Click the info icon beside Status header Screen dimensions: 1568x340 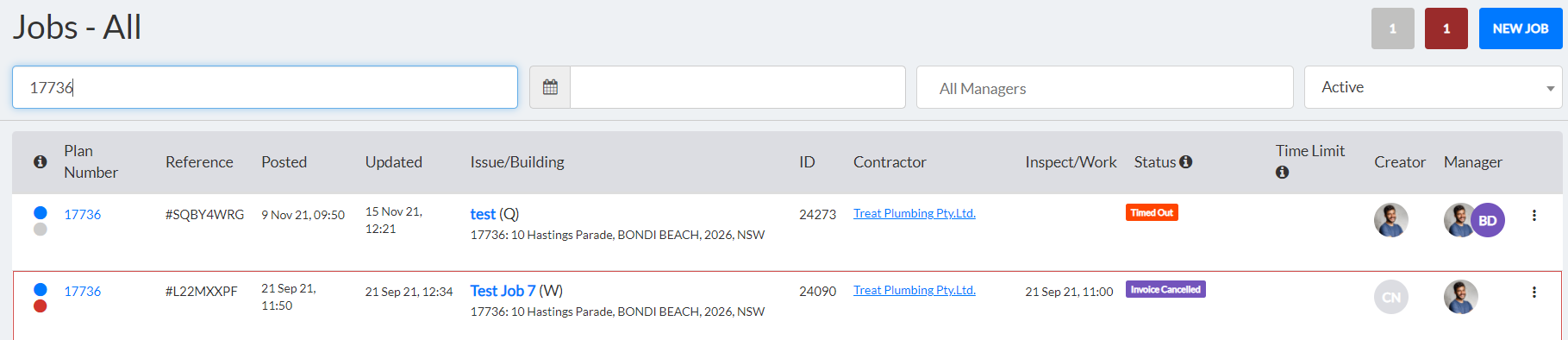[1186, 161]
